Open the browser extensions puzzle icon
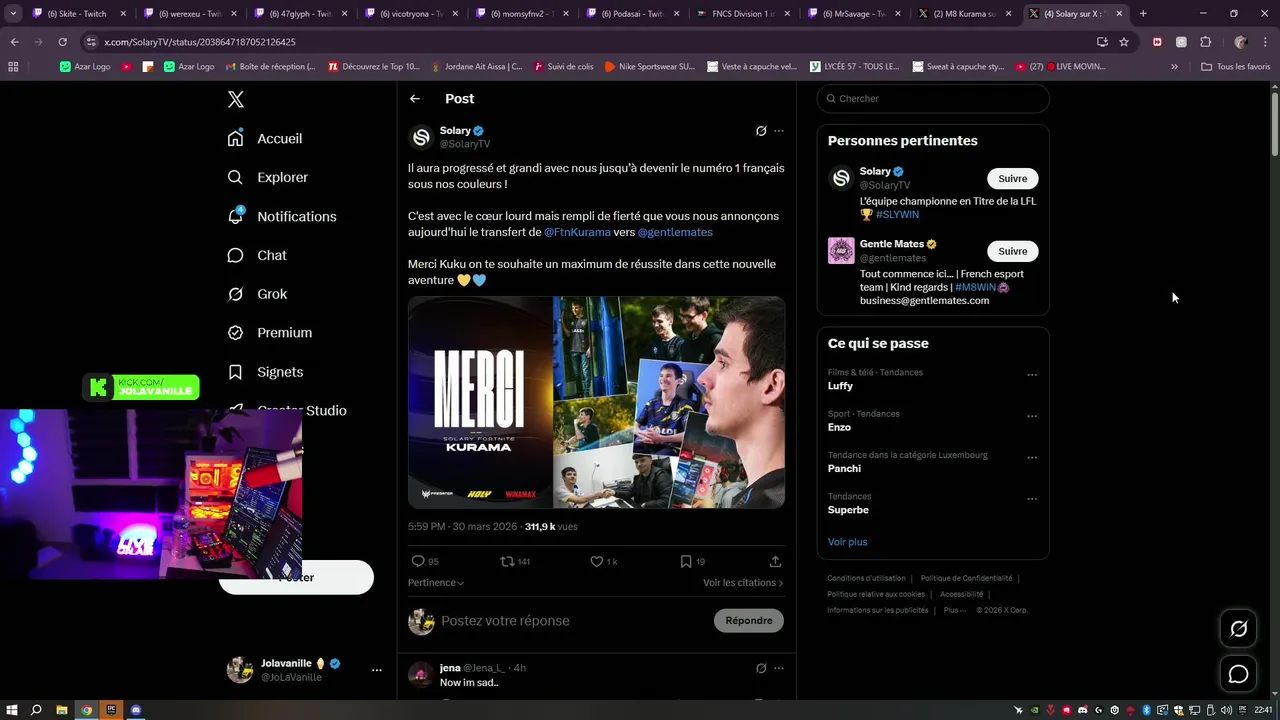1280x720 pixels. click(x=1205, y=42)
